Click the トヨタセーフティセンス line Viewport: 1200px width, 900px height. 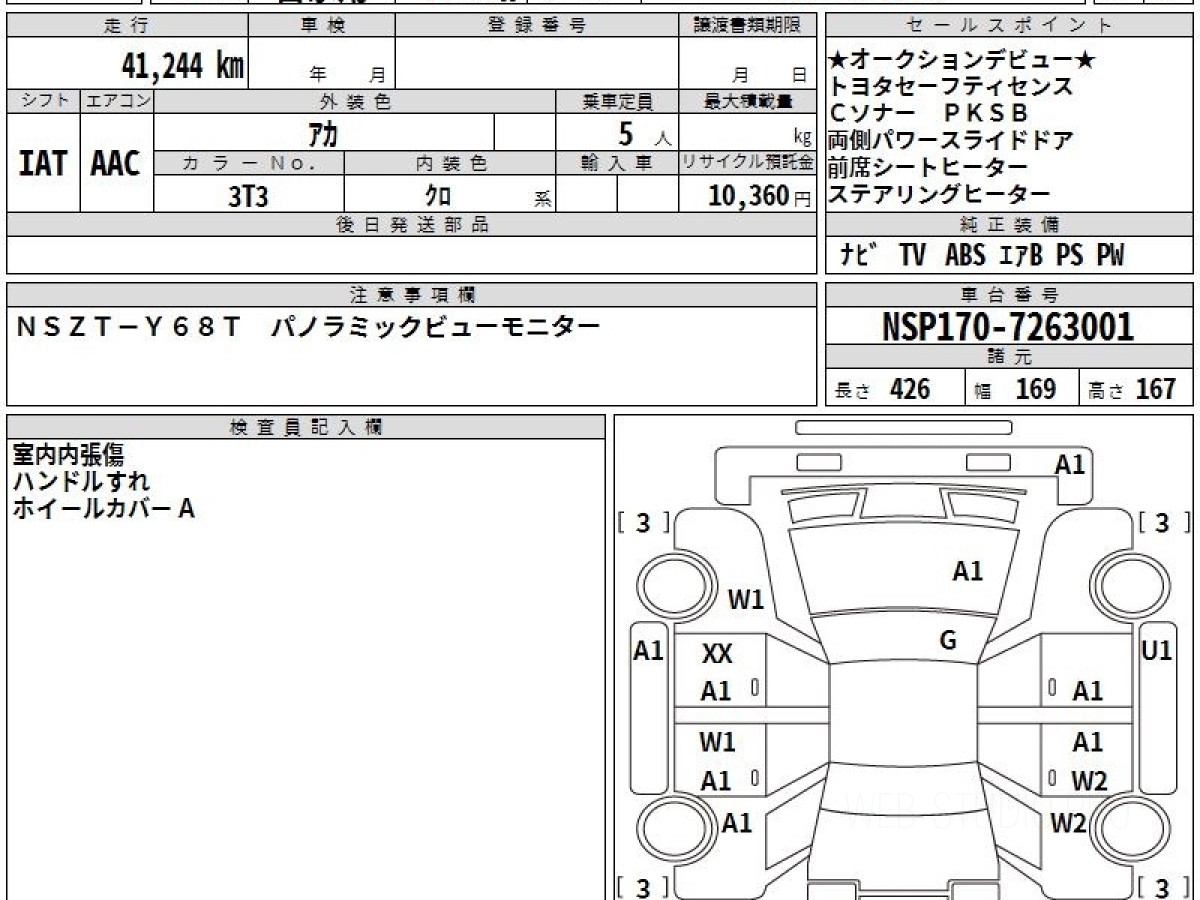click(x=951, y=87)
